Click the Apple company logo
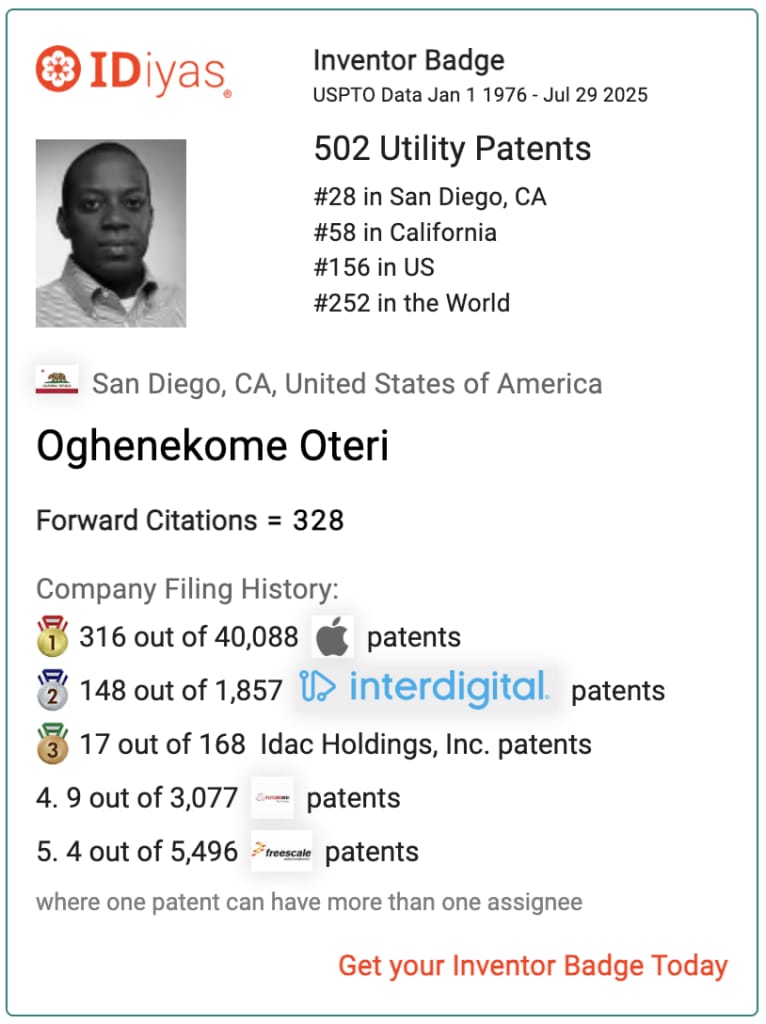This screenshot has width=766, height=1024. [332, 637]
